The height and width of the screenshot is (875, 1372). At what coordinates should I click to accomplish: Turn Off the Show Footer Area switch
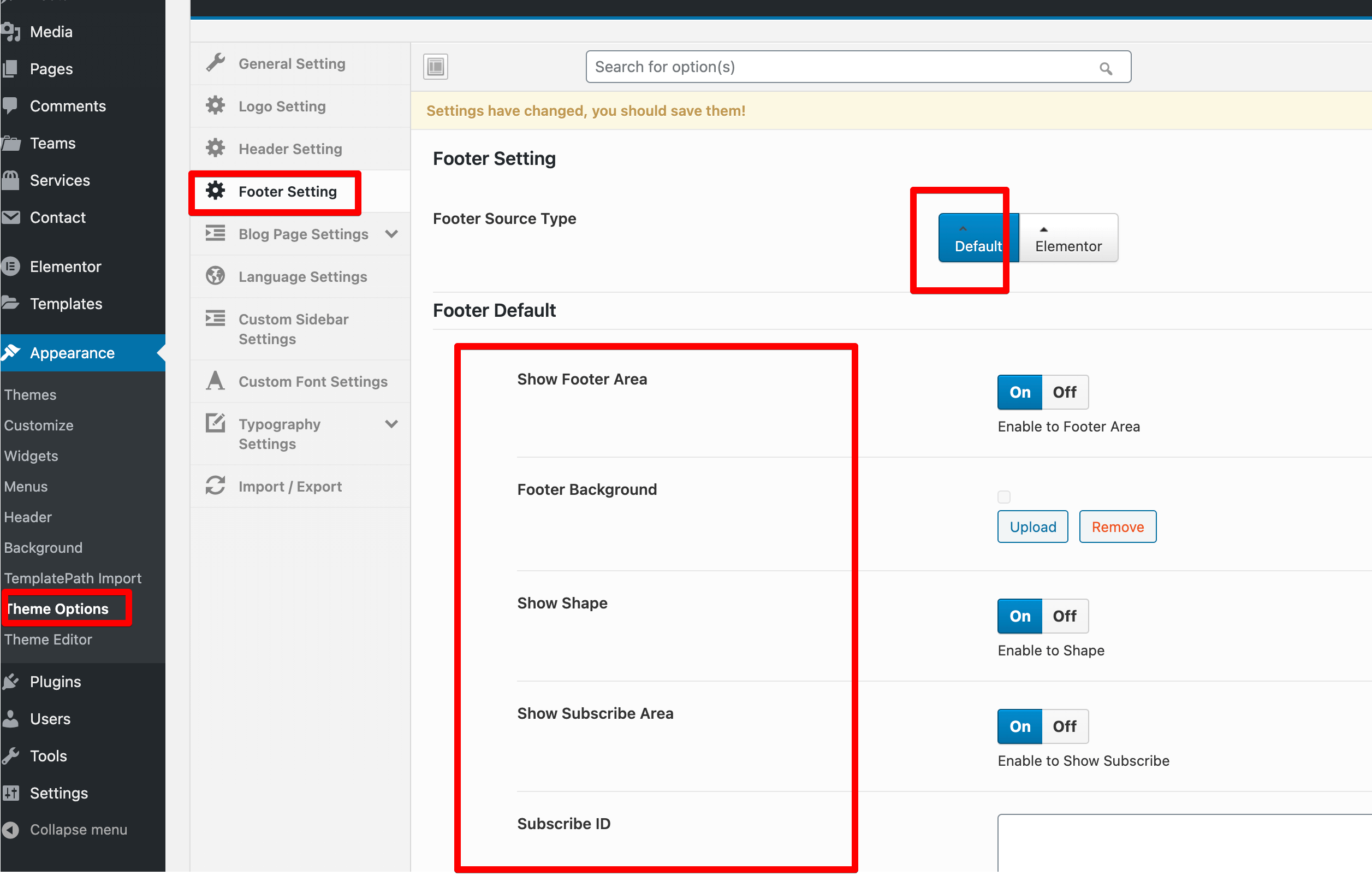click(x=1064, y=392)
